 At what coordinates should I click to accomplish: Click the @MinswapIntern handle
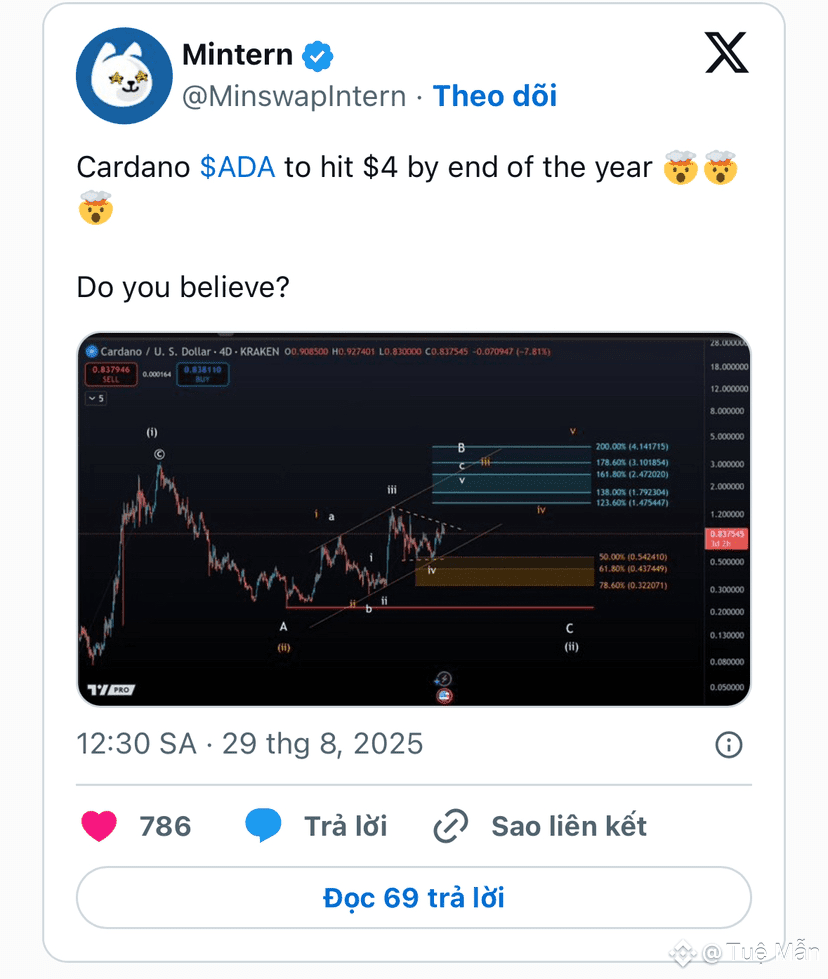(294, 96)
